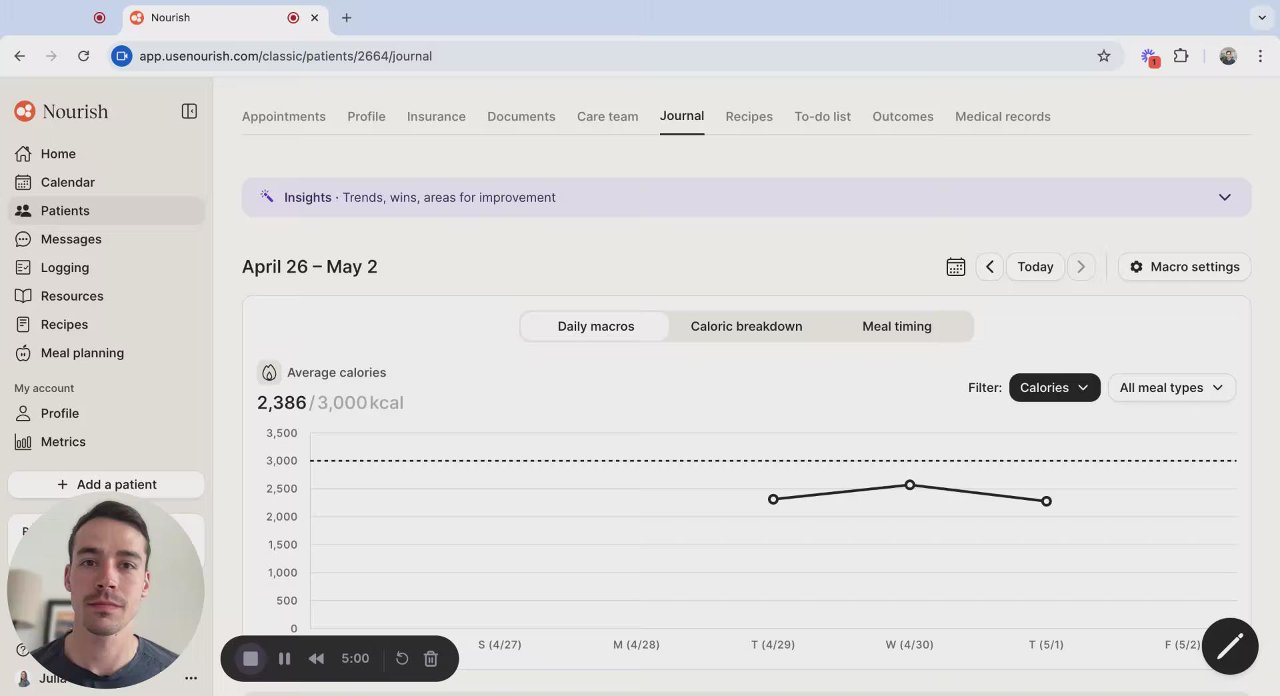Close the Nourish browser tab
The image size is (1280, 696).
315,18
